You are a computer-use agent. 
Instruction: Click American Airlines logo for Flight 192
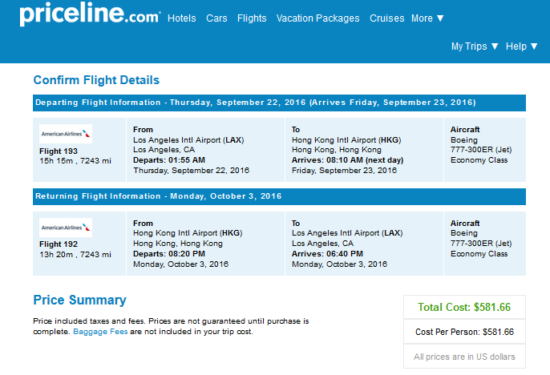click(66, 227)
